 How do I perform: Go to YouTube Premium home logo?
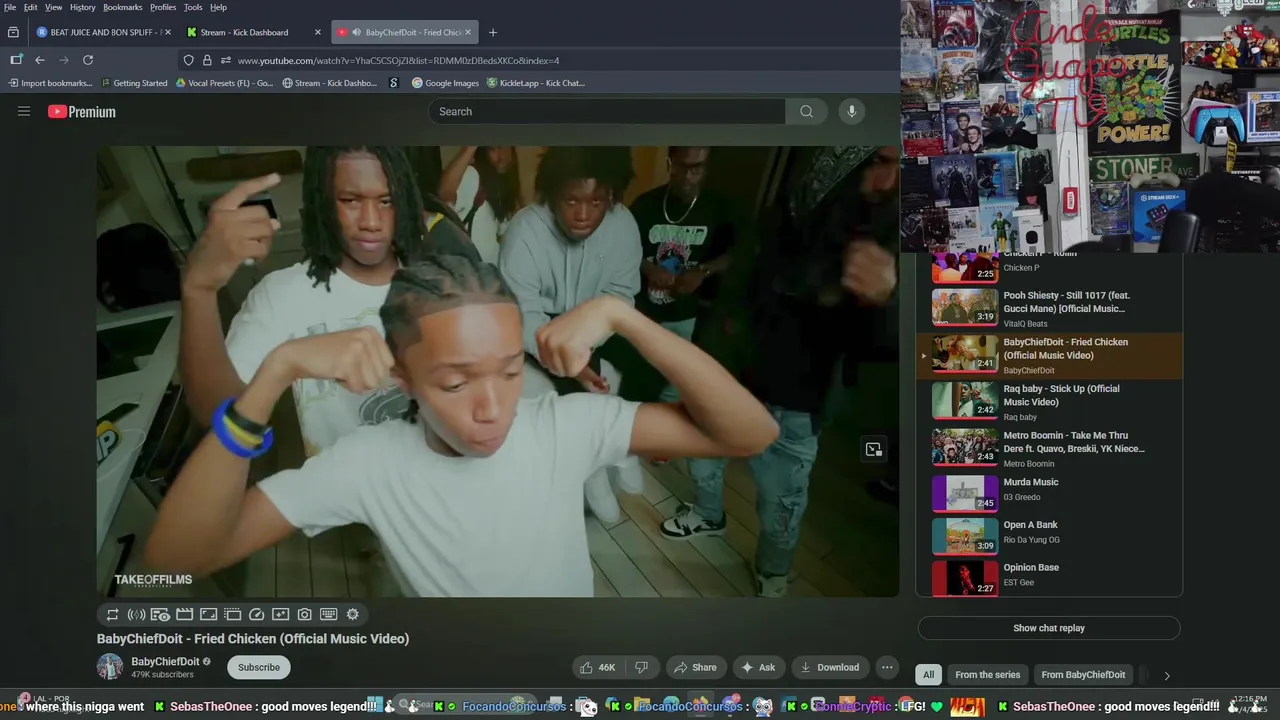(82, 112)
